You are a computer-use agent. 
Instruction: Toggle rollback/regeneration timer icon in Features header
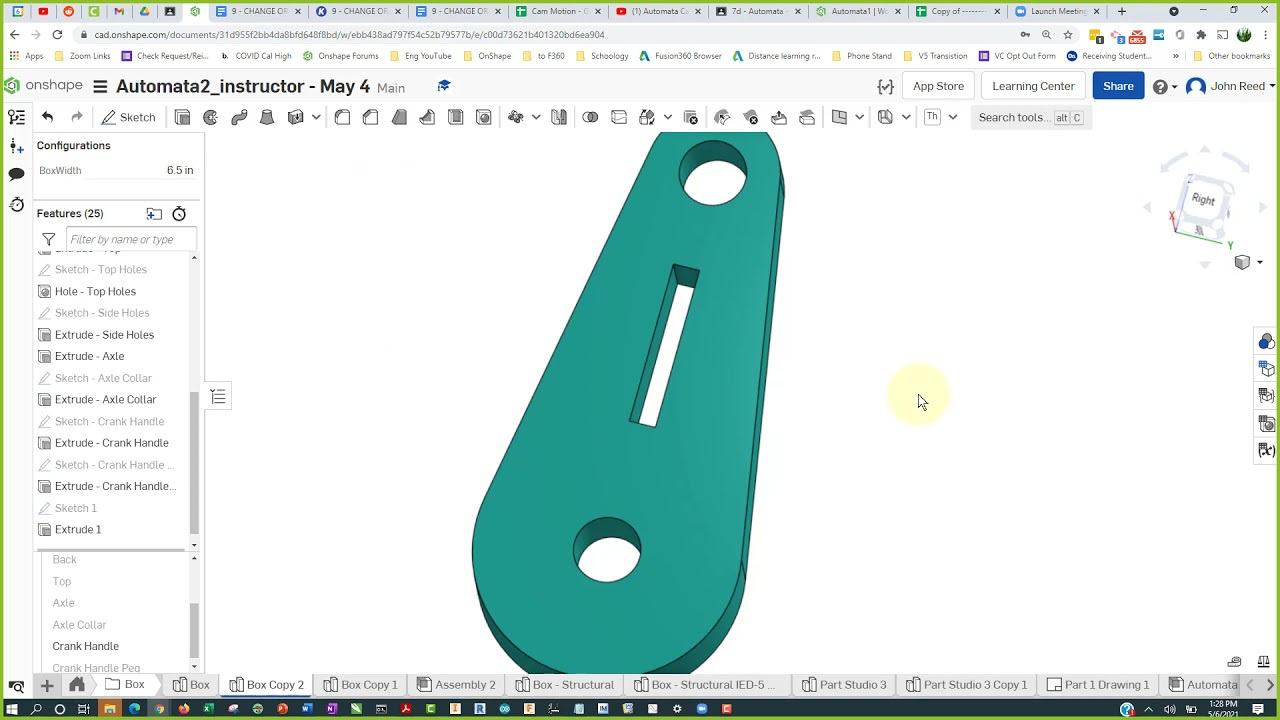[179, 213]
